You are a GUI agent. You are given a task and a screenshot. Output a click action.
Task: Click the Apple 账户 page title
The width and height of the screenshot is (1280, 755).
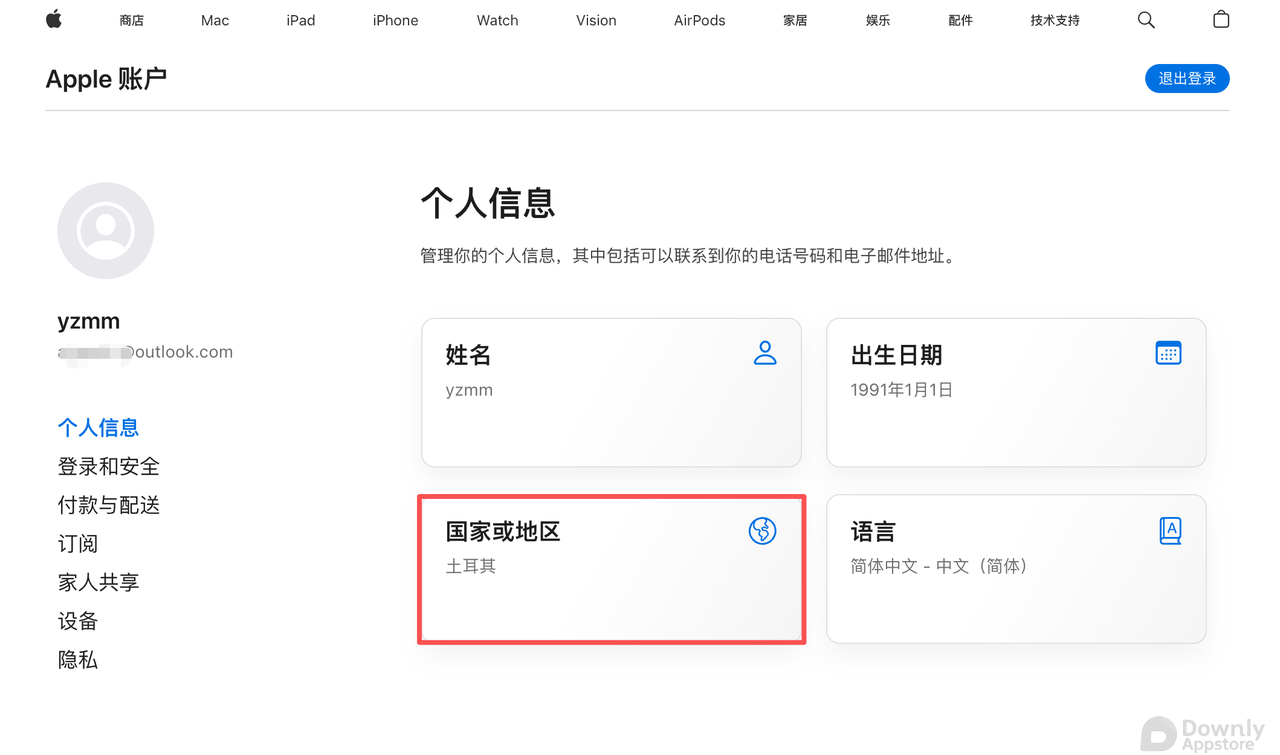106,79
